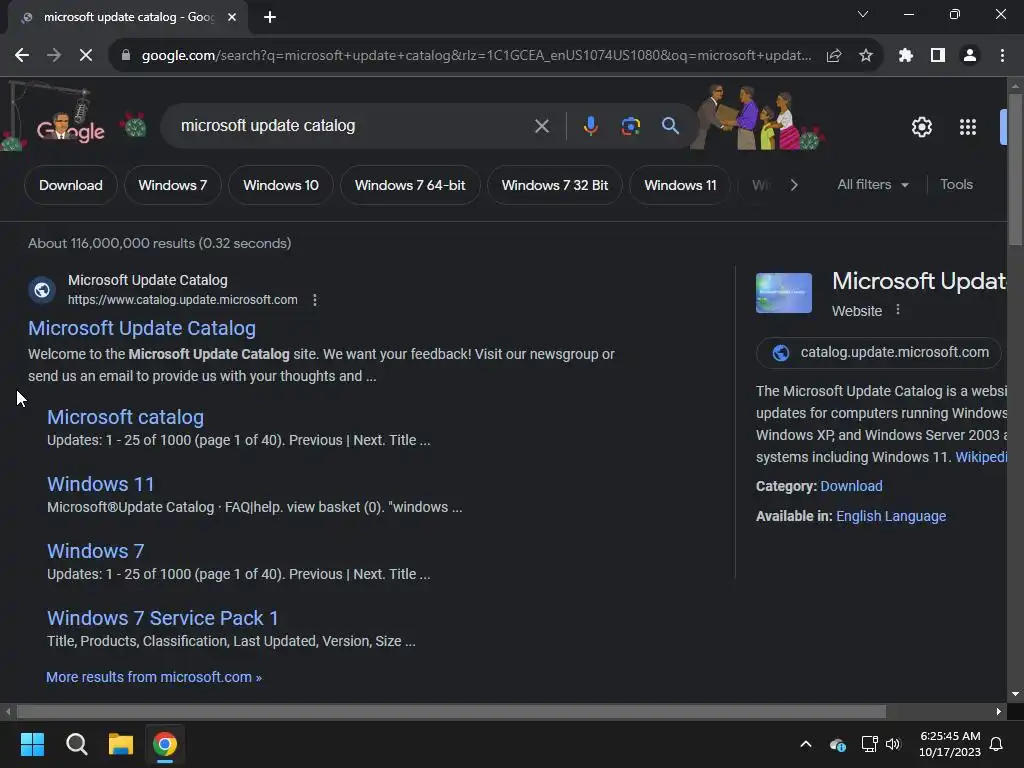1024x768 pixels.
Task: Click the Download category link
Action: 851,486
